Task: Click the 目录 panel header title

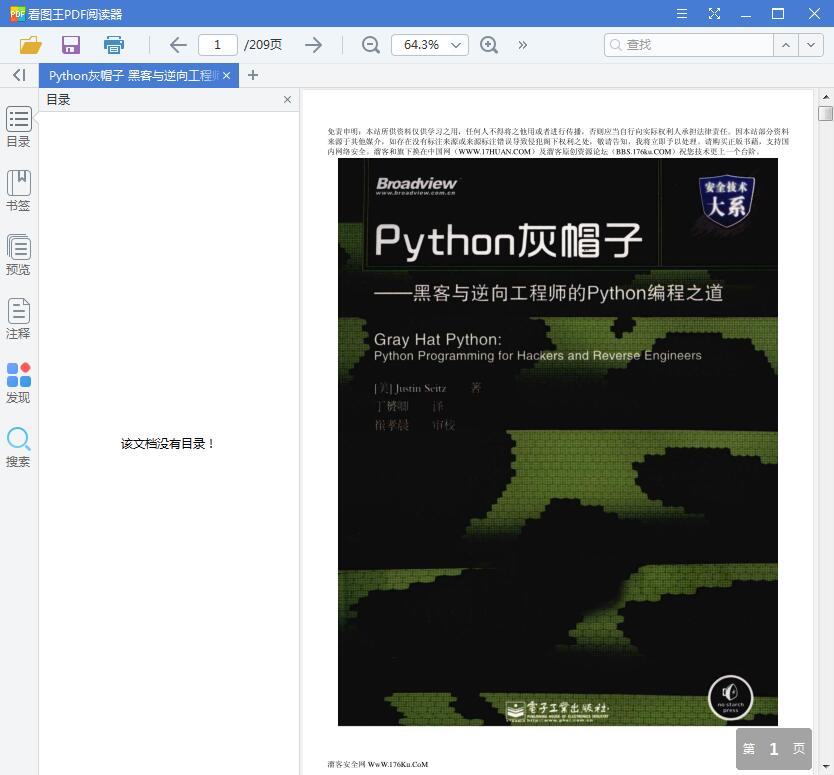Action: click(59, 99)
